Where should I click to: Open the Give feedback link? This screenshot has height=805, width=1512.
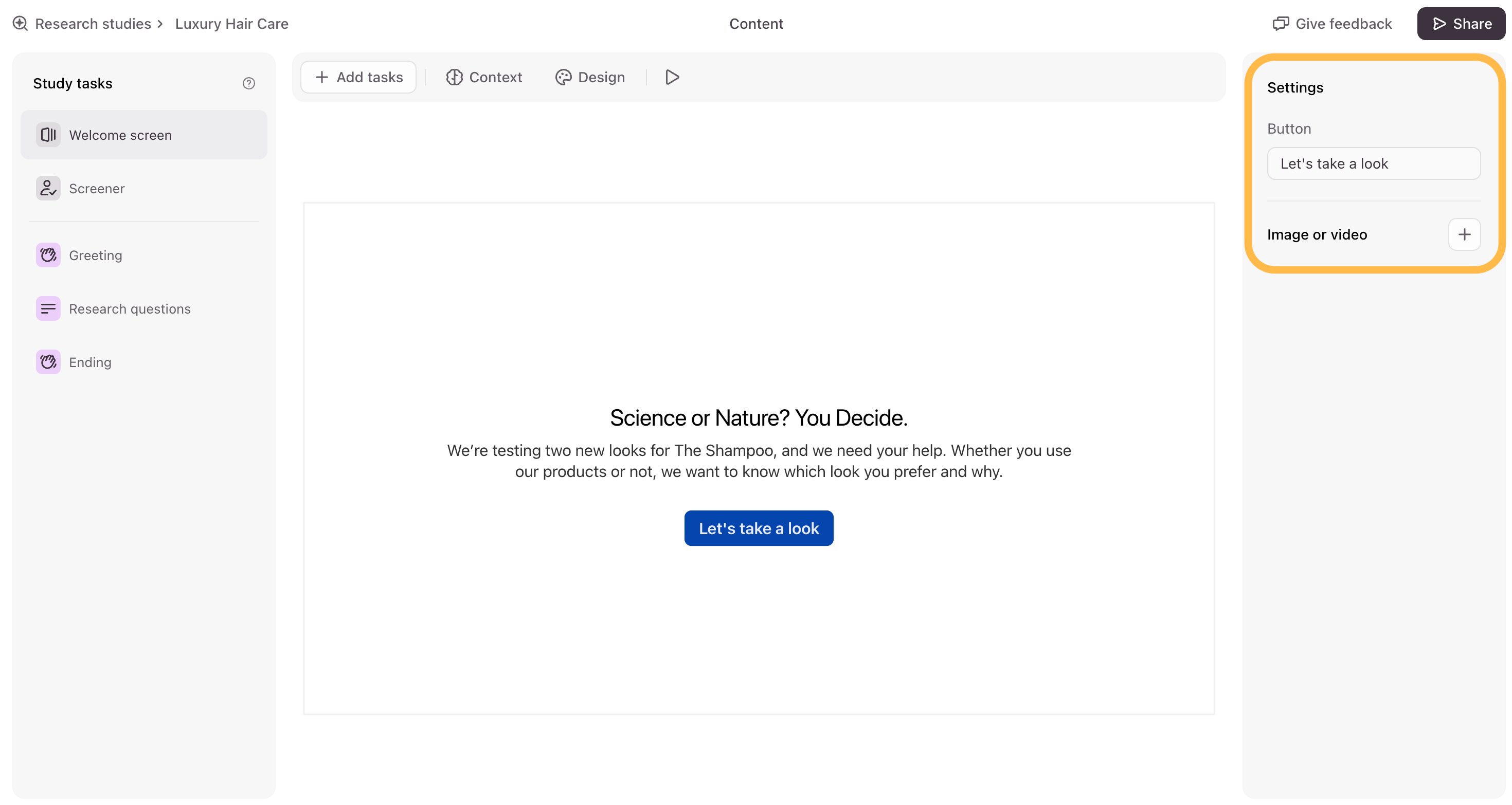click(x=1333, y=24)
